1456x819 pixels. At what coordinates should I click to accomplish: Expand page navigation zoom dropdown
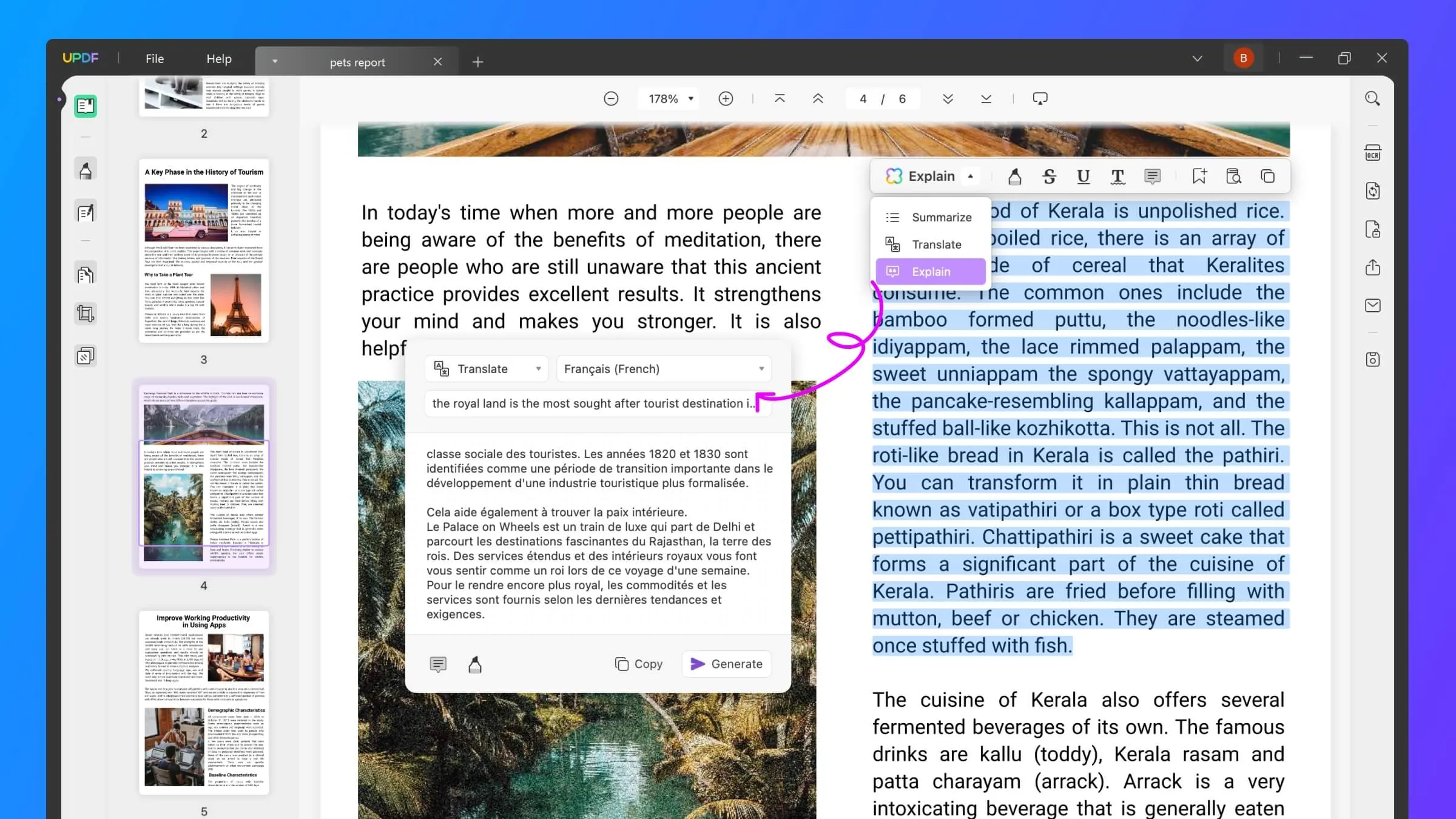pyautogui.click(x=690, y=98)
